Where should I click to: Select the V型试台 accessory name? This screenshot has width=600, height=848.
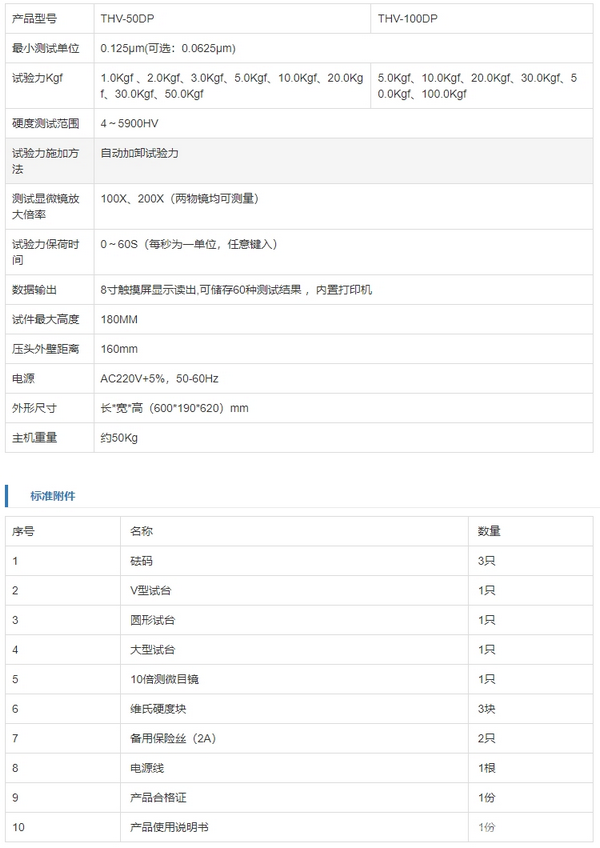(150, 591)
